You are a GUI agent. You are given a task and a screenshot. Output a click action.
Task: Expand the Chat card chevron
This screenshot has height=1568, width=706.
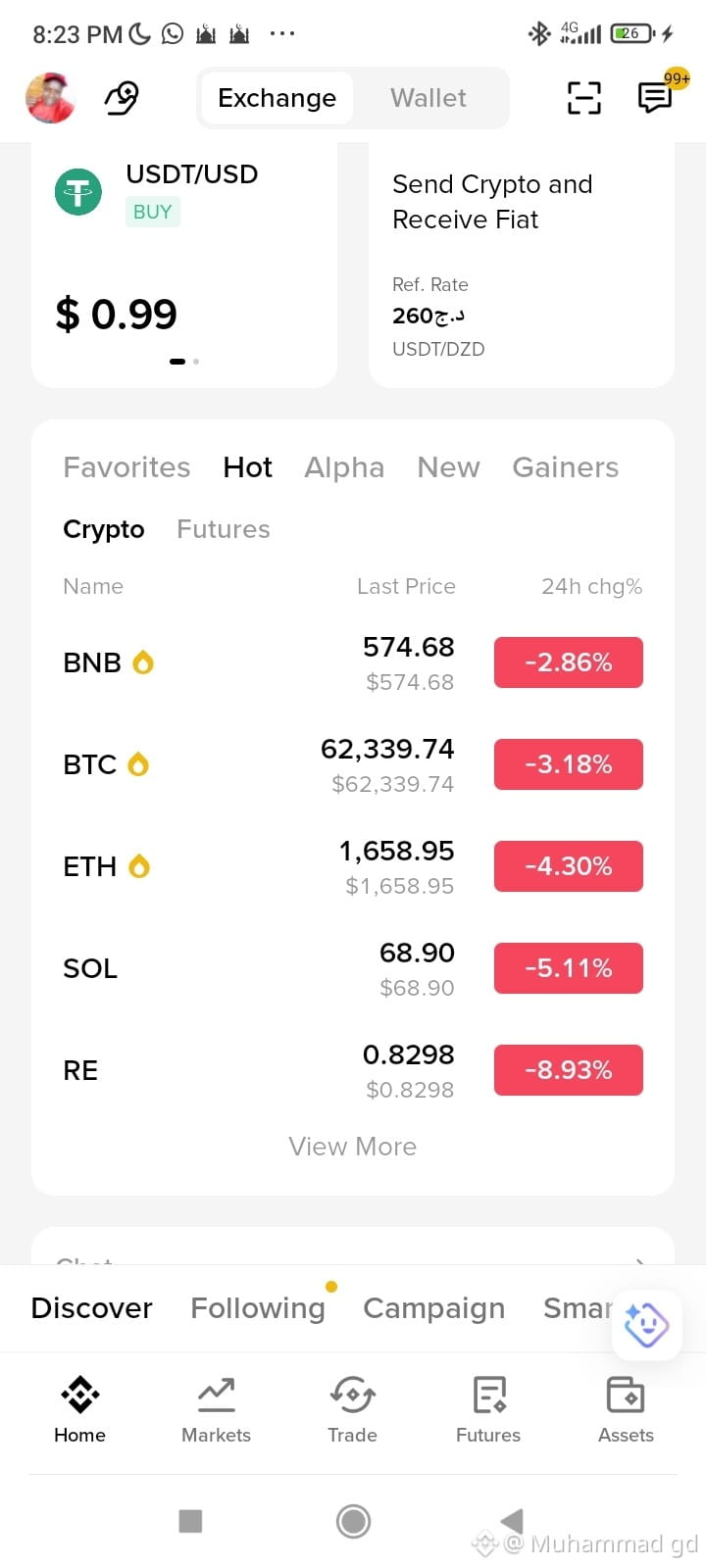click(x=640, y=1260)
